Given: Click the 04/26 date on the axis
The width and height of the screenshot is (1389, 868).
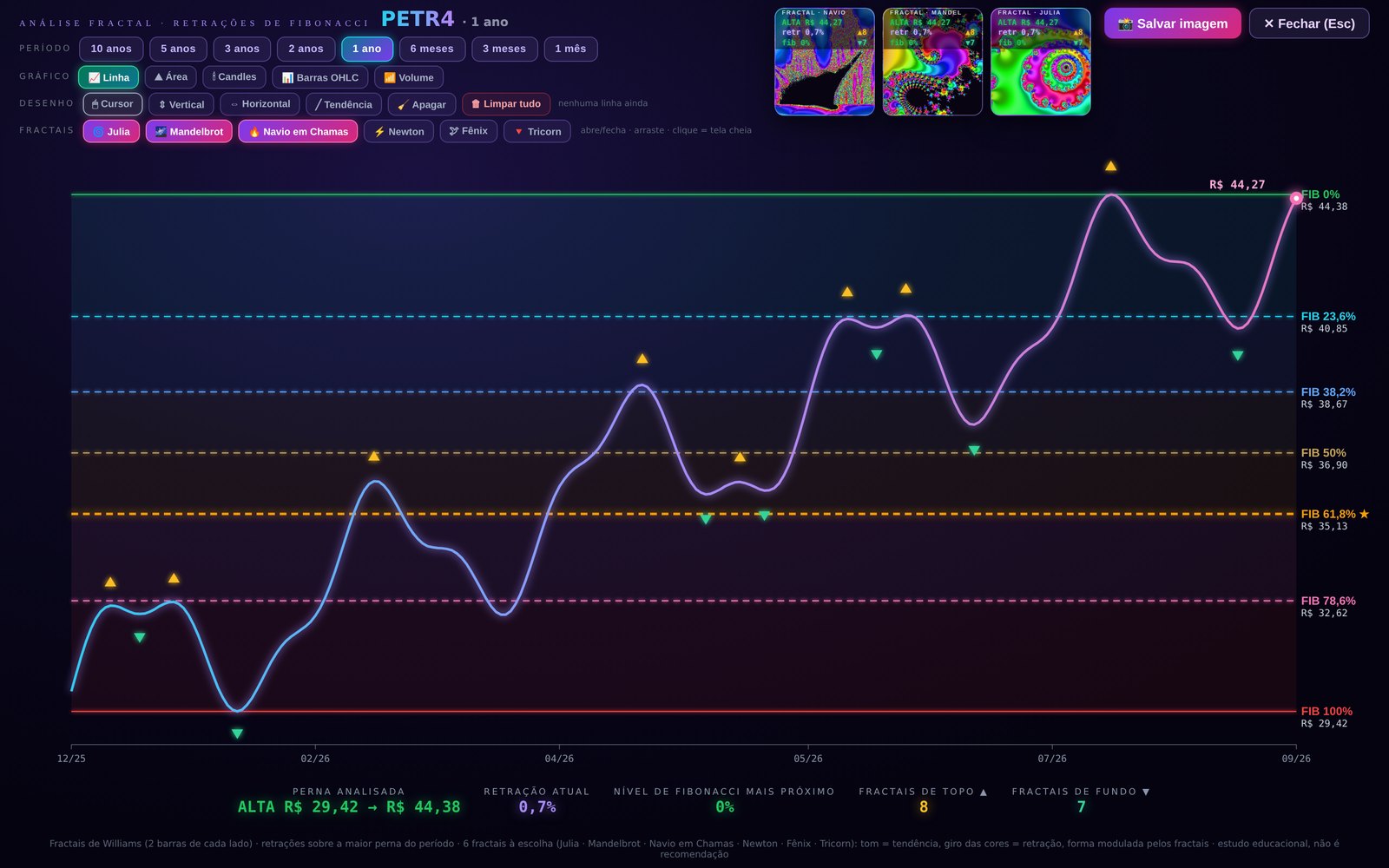Looking at the screenshot, I should point(559,759).
